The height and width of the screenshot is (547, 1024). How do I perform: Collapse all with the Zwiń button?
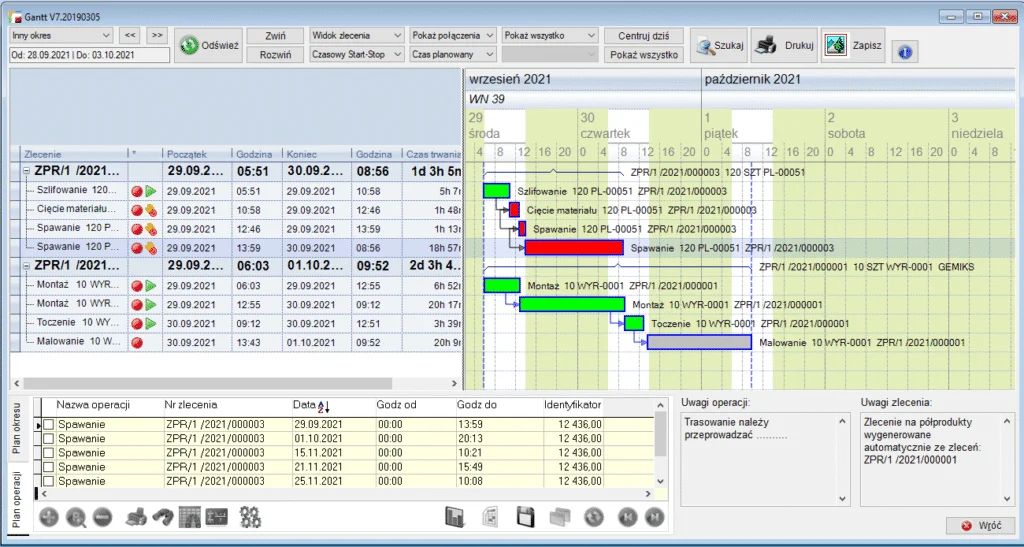point(276,36)
